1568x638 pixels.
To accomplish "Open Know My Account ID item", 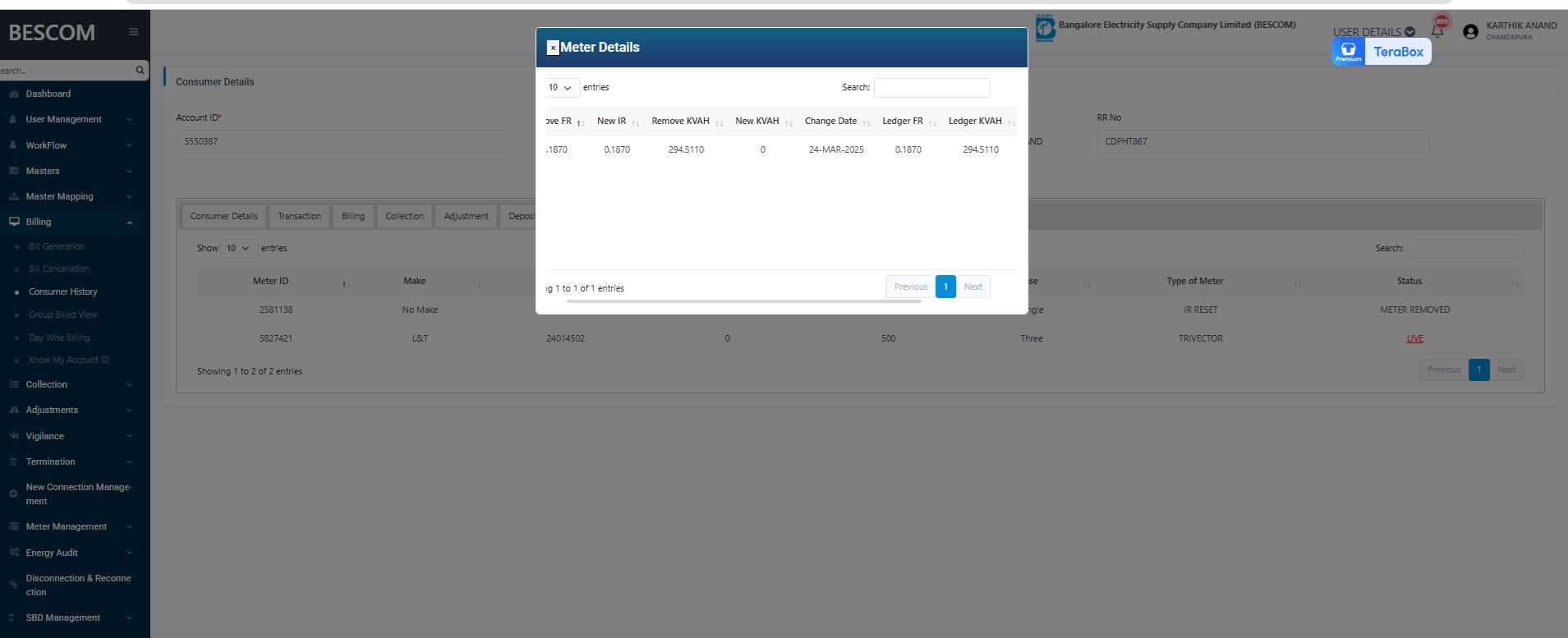I will pos(69,360).
